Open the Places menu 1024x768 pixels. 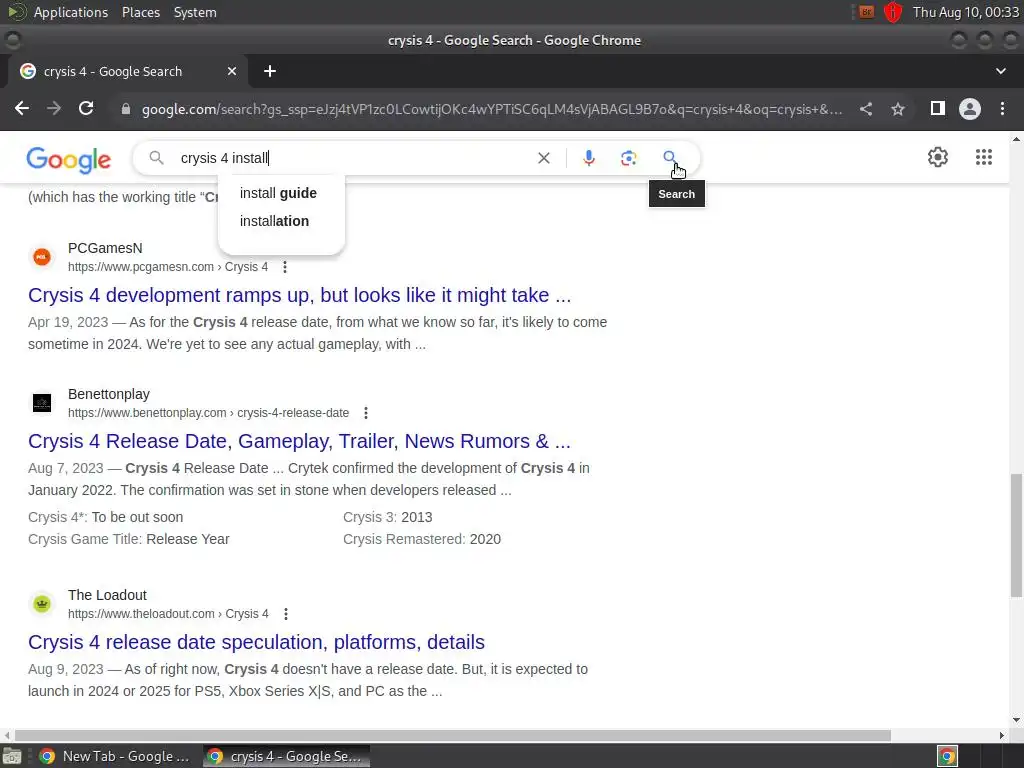pyautogui.click(x=141, y=12)
